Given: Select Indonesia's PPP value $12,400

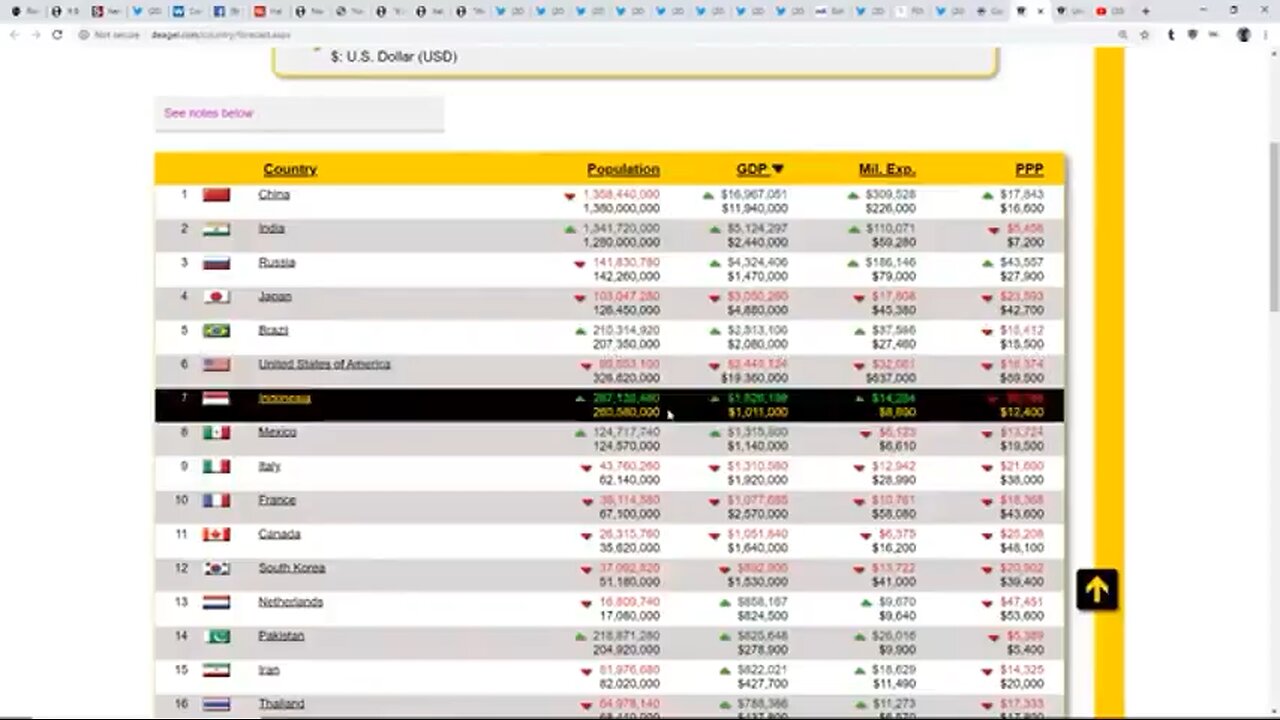Looking at the screenshot, I should [1021, 413].
